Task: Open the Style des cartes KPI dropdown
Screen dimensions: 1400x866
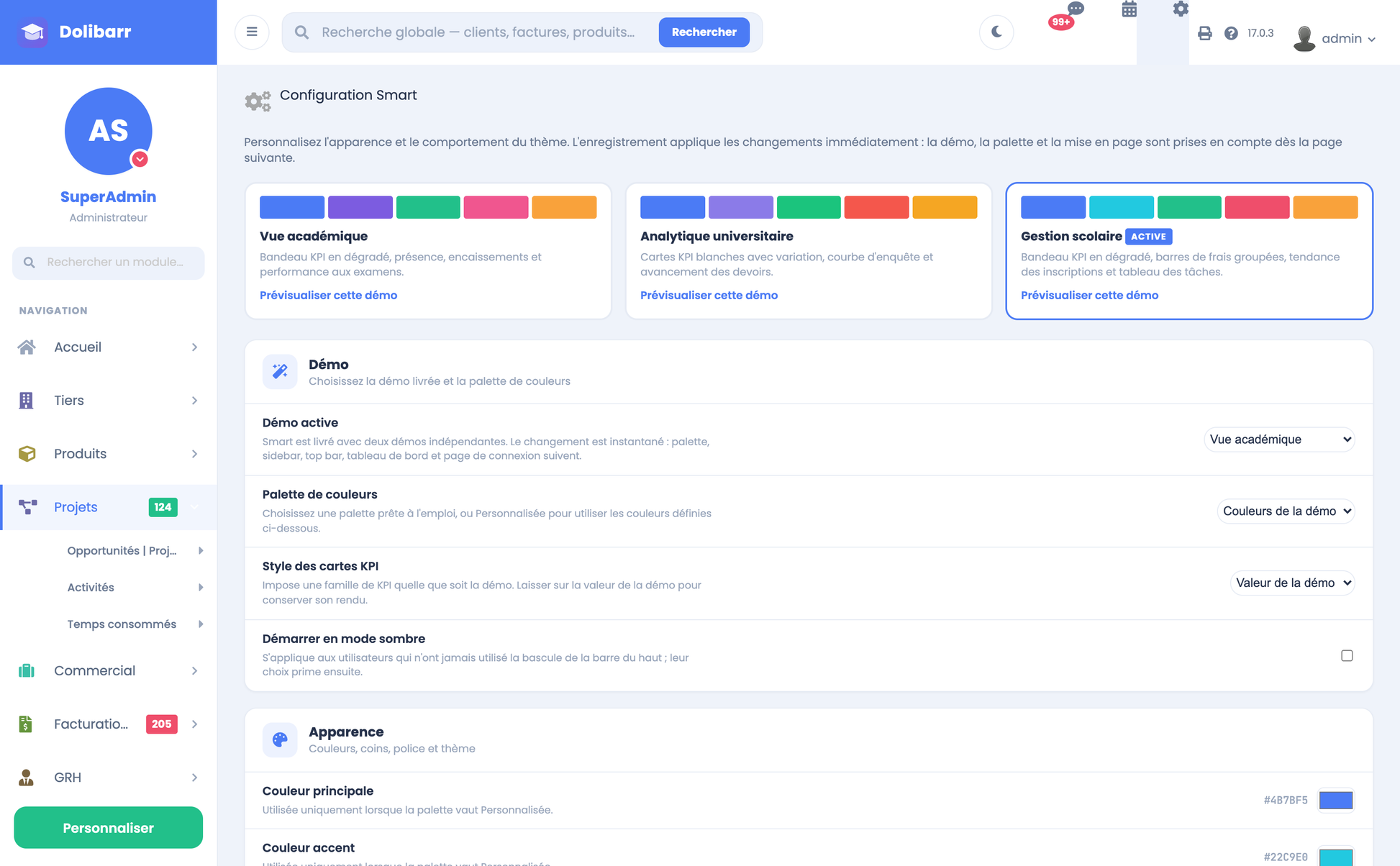Action: pyautogui.click(x=1292, y=583)
